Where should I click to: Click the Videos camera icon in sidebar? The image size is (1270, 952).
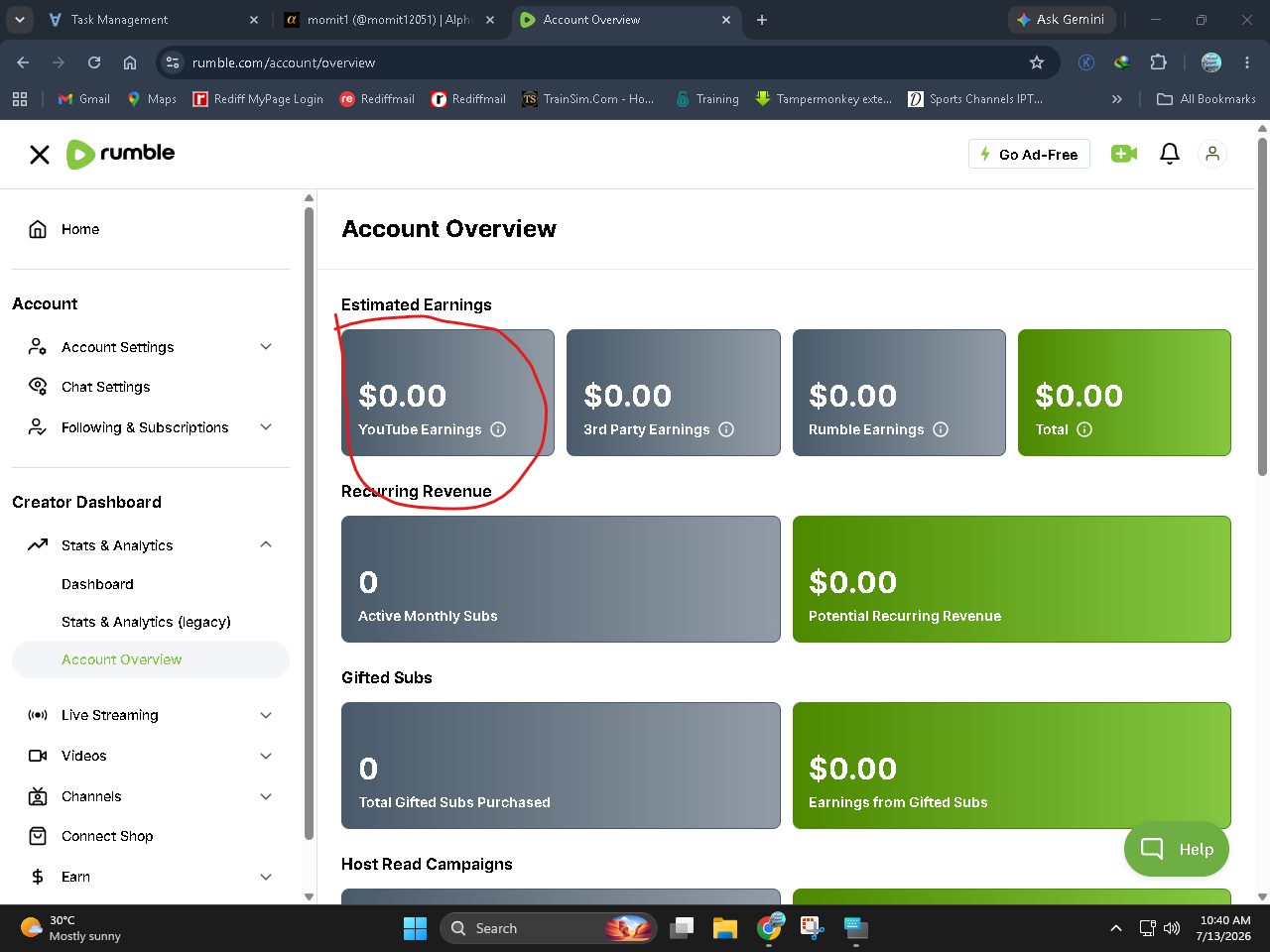[38, 756]
